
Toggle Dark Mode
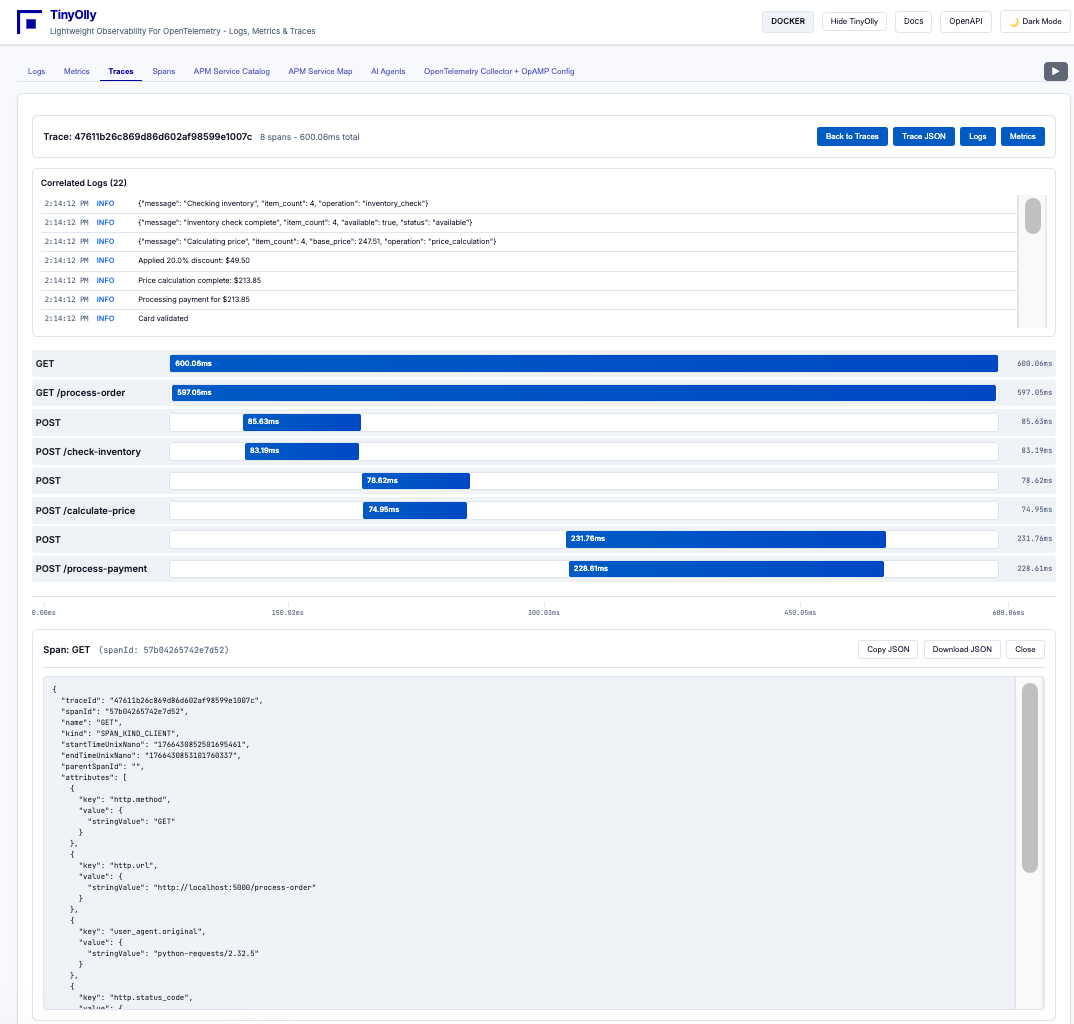point(1035,21)
